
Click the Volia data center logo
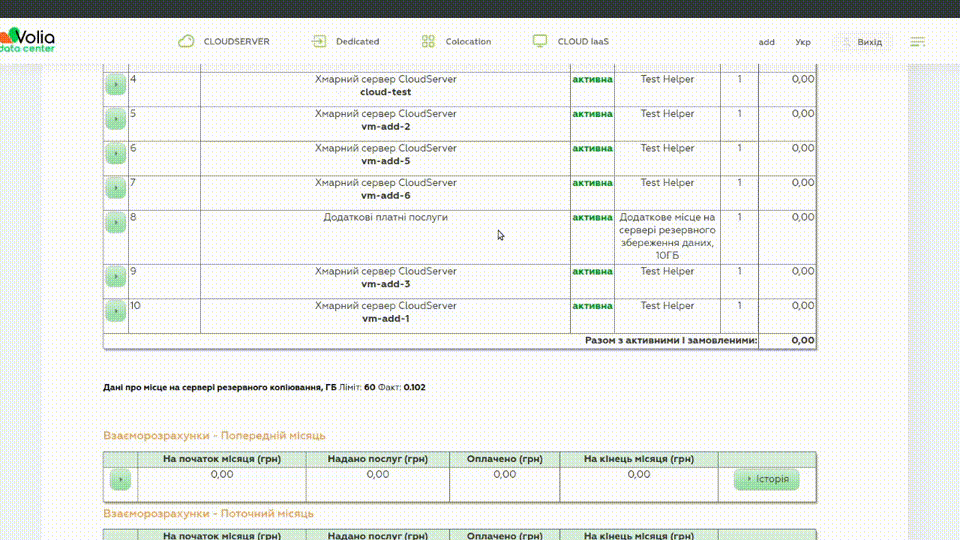tap(28, 40)
